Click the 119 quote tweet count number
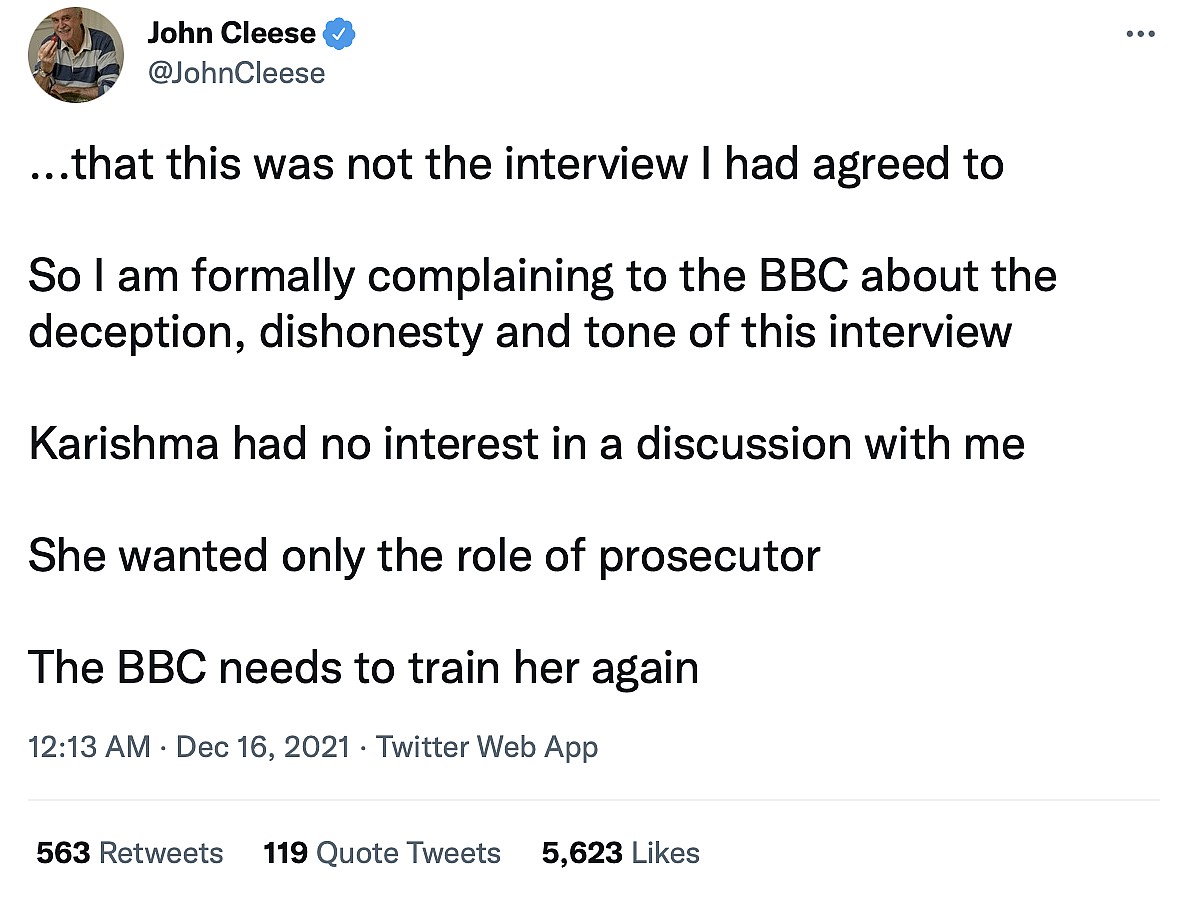 pyautogui.click(x=285, y=853)
